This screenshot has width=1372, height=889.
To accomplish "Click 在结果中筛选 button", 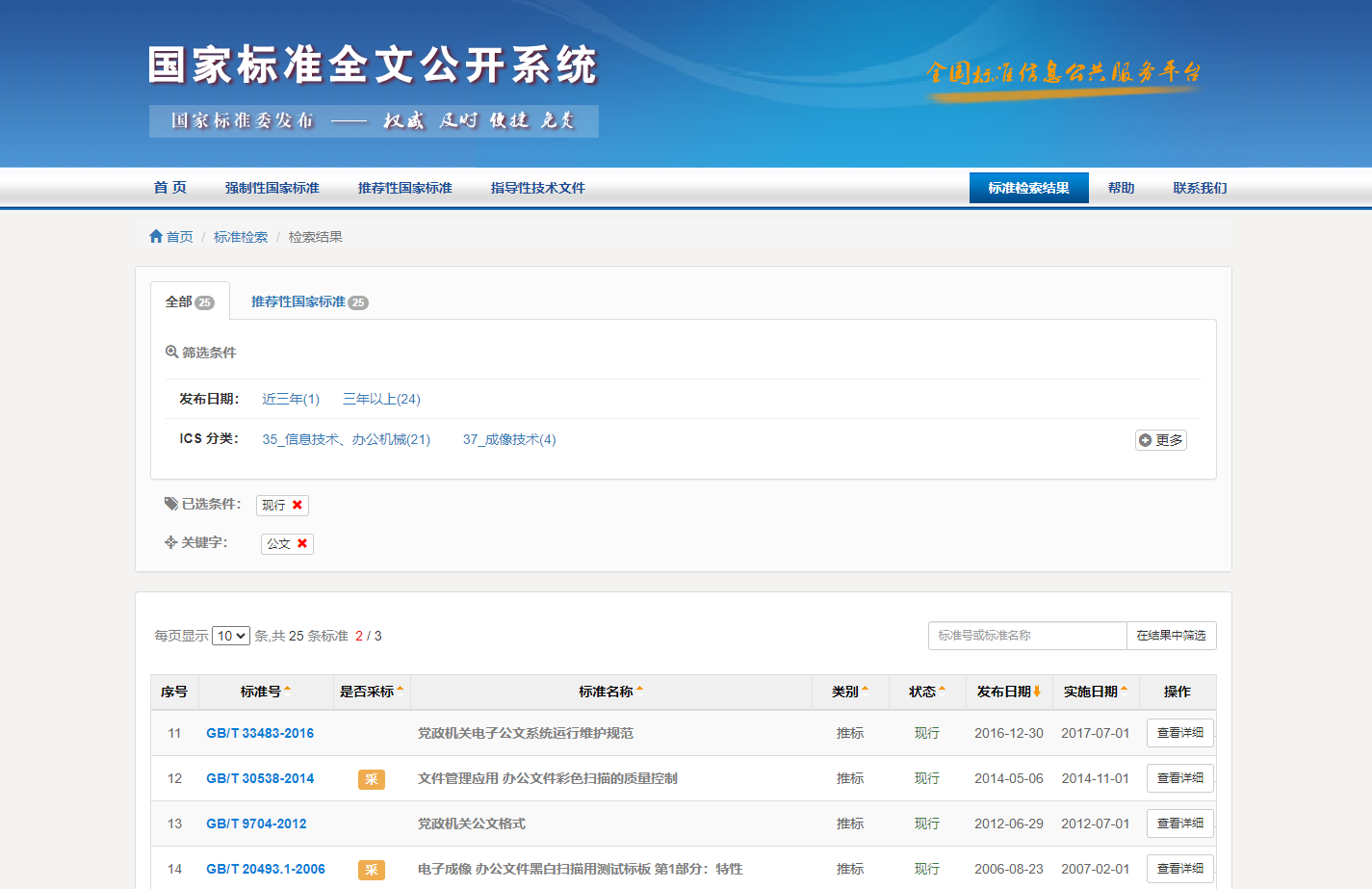I will coord(1171,636).
